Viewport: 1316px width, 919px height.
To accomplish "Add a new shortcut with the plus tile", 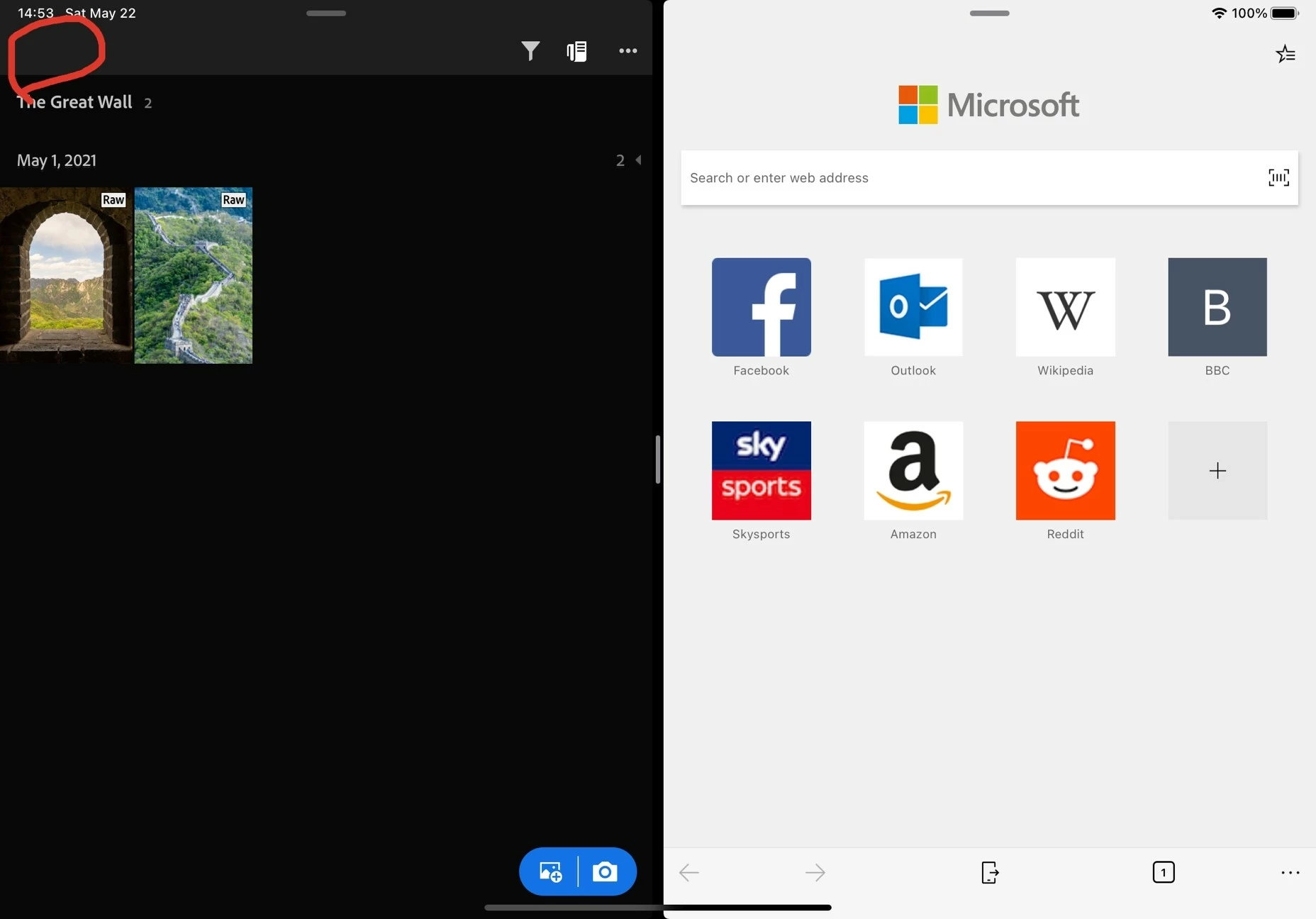I will pyautogui.click(x=1217, y=471).
